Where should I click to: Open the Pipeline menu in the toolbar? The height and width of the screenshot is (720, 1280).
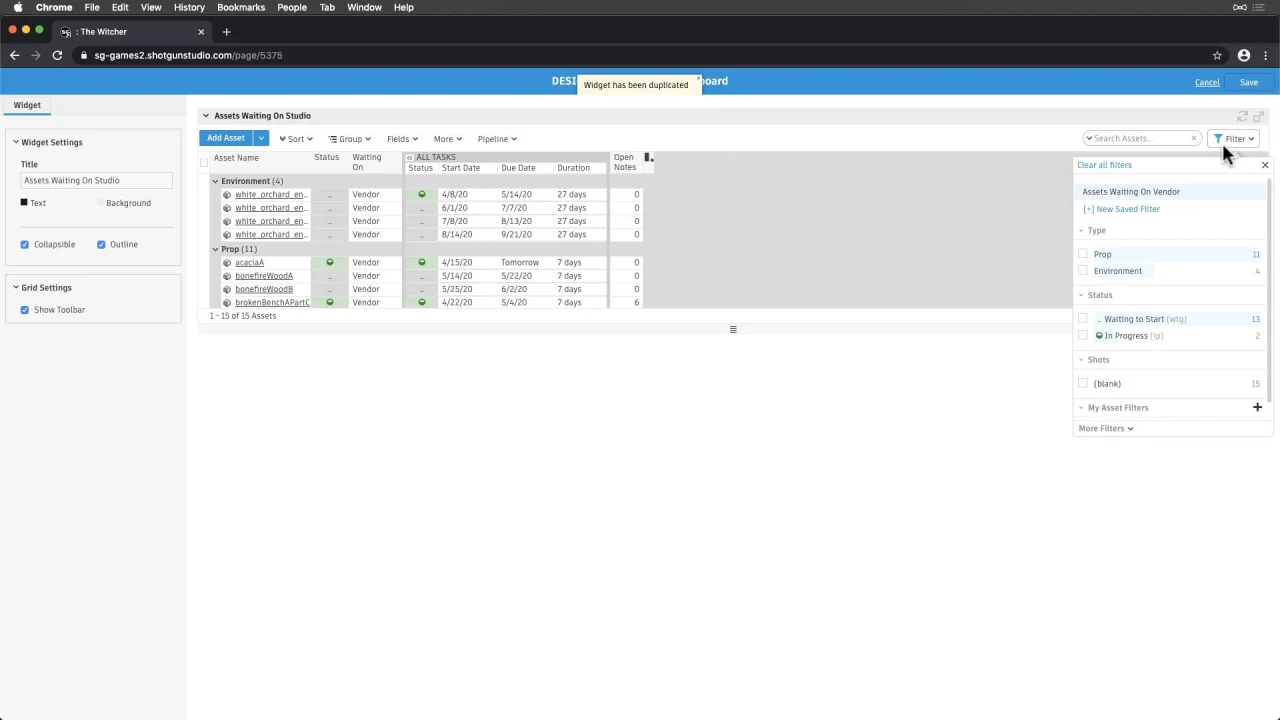tap(497, 139)
